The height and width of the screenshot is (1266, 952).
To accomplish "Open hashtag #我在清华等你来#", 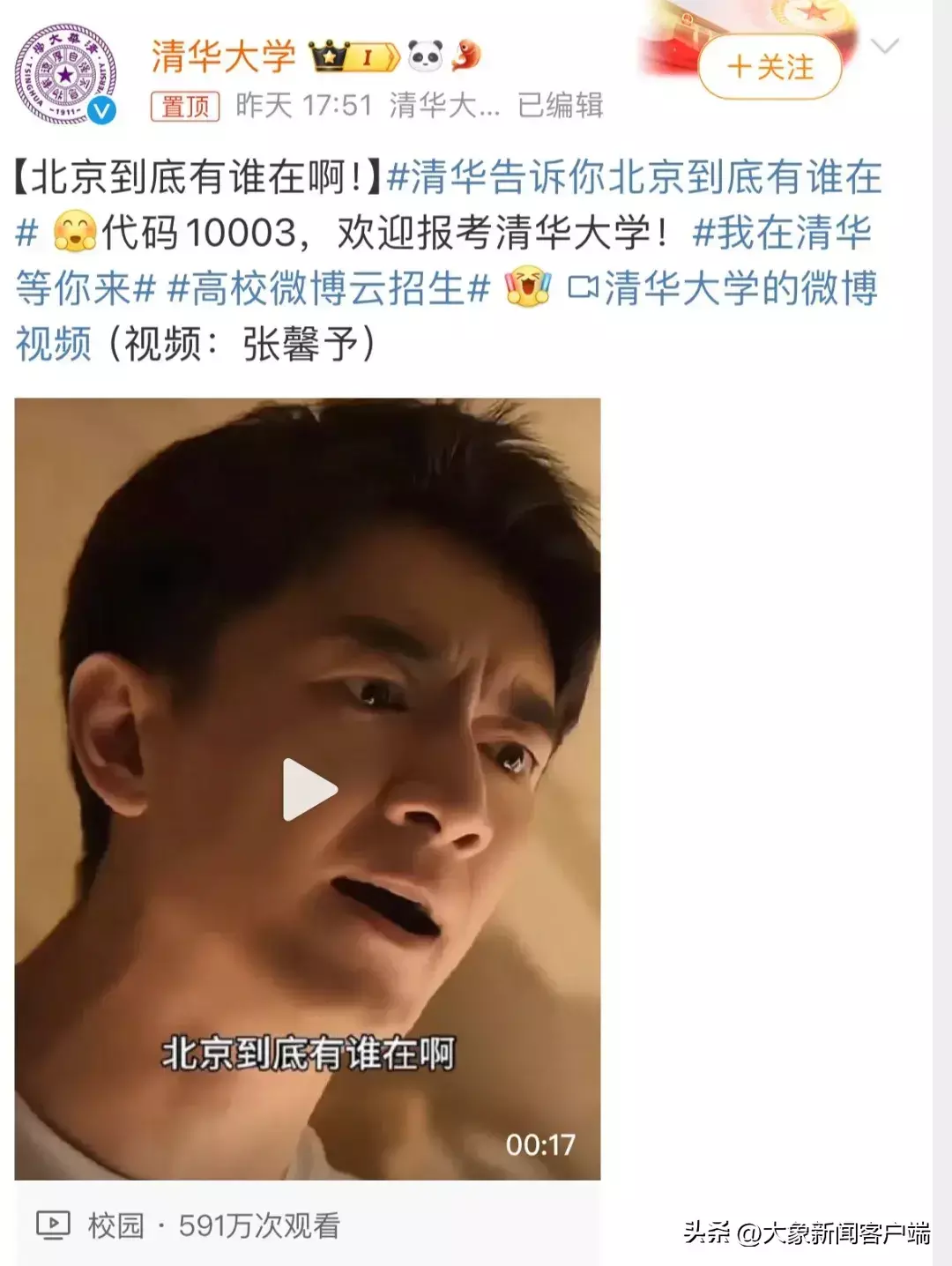I will (443, 260).
